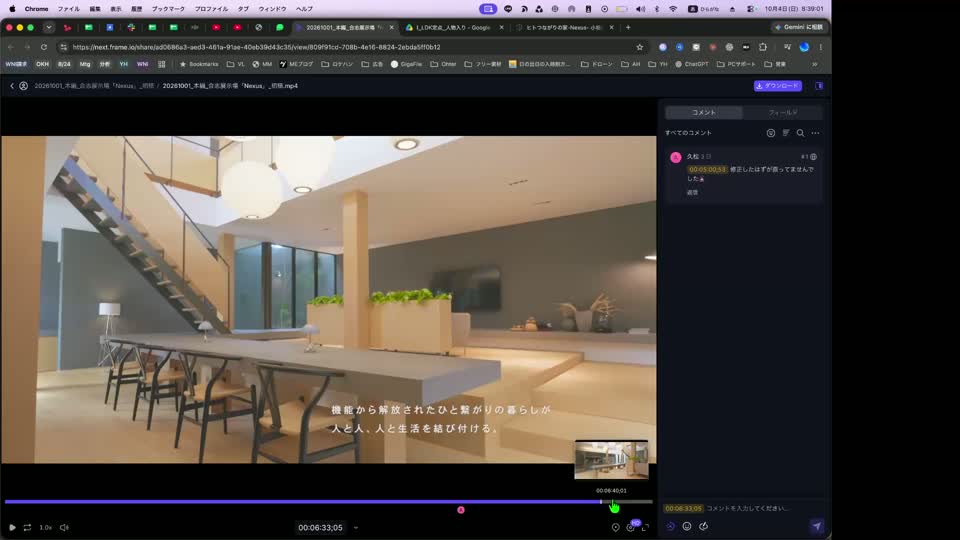Click the pink comment marker on timeline

click(461, 510)
